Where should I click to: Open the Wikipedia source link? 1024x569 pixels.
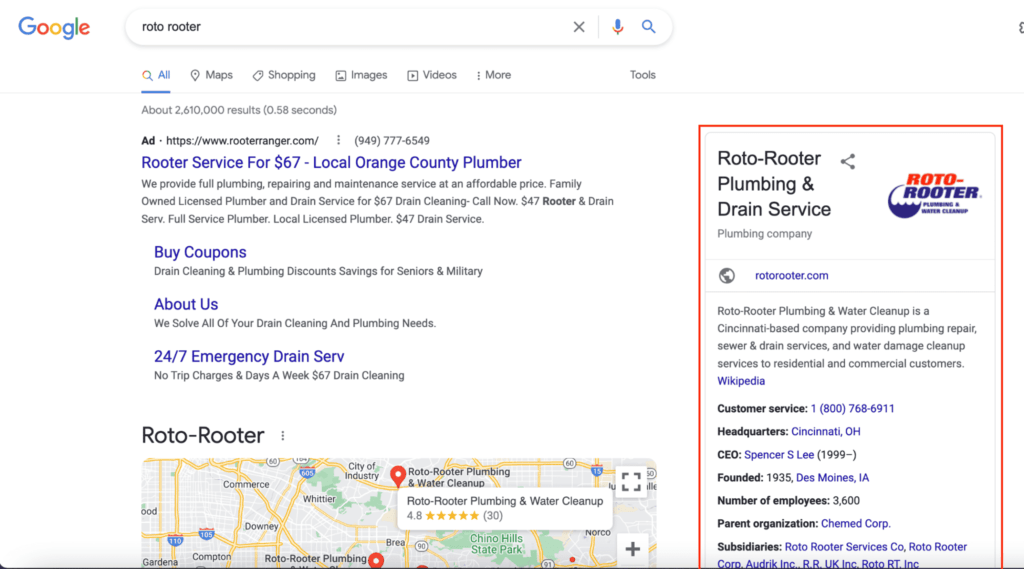click(741, 381)
